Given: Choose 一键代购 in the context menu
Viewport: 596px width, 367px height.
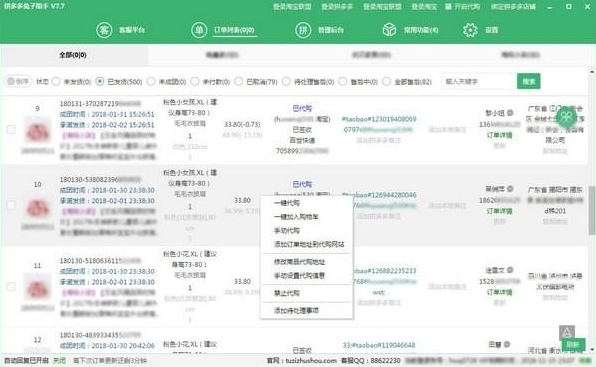Looking at the screenshot, I should pyautogui.click(x=287, y=203).
